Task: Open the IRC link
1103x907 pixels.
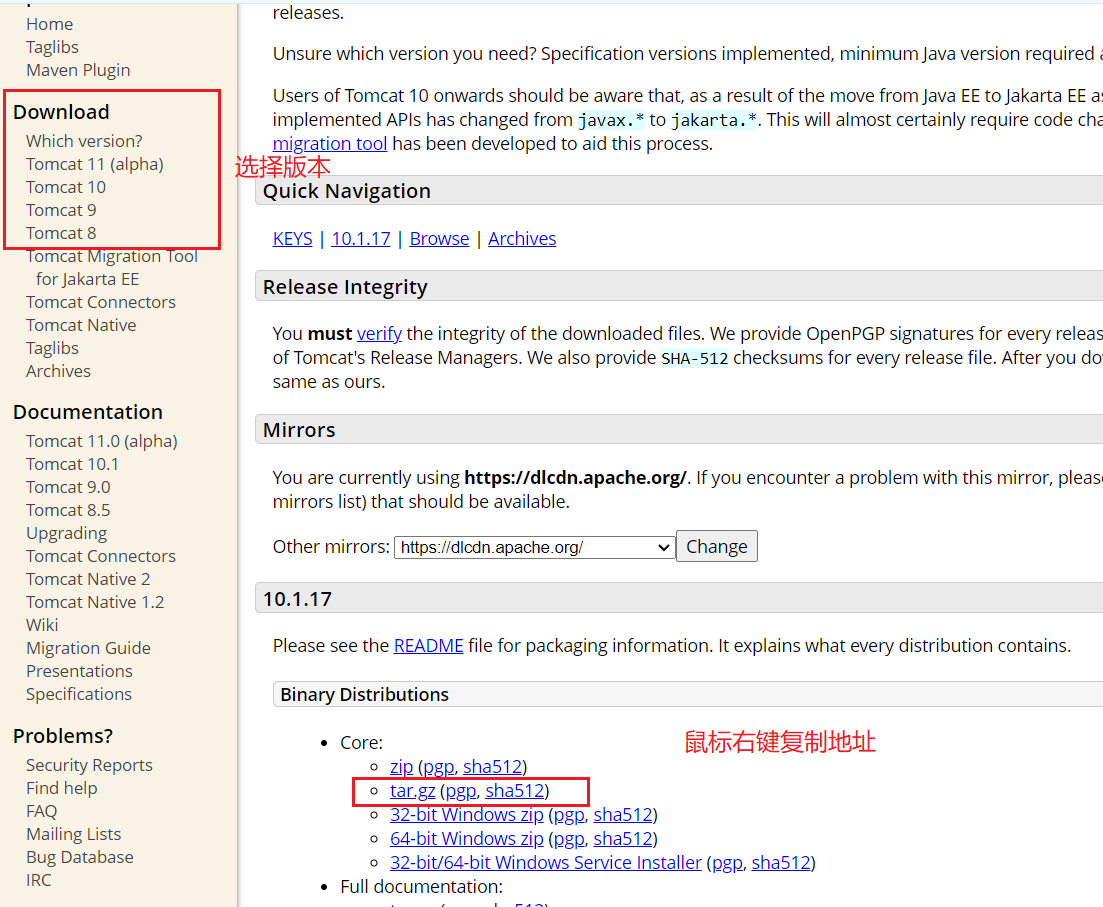Action: coord(39,880)
